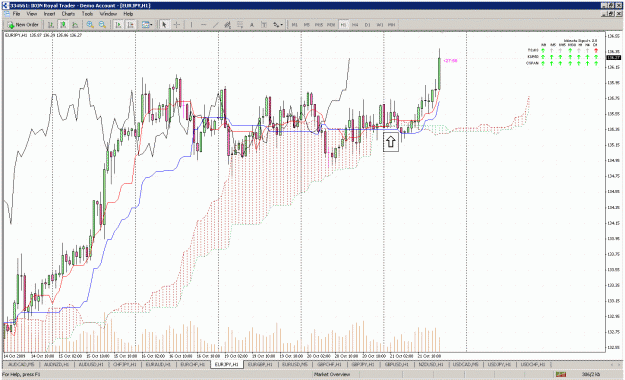The height and width of the screenshot is (380, 625).
Task: Switch timeframe to M1
Action: pos(295,25)
